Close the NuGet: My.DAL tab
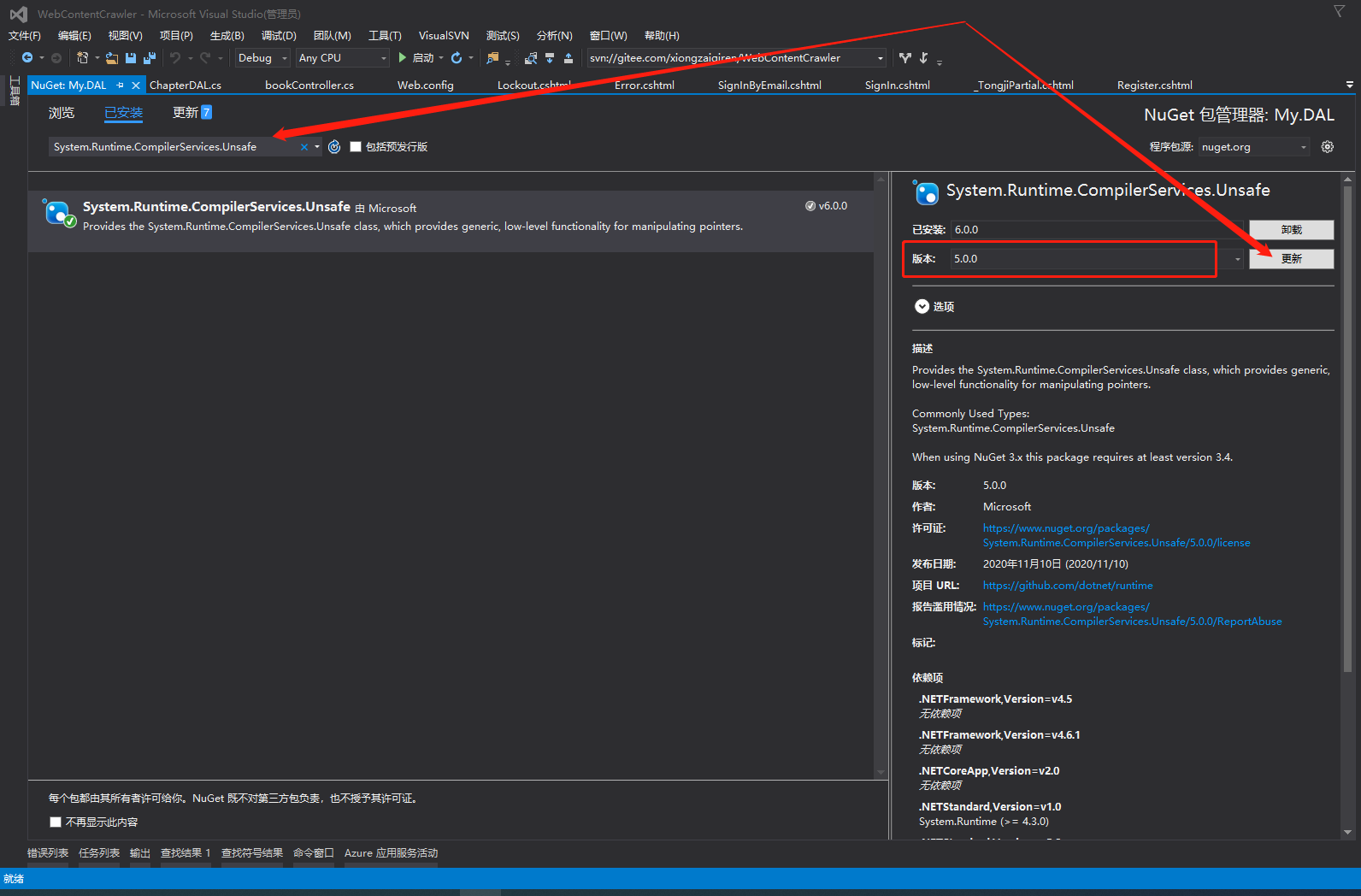The width and height of the screenshot is (1361, 896). [136, 85]
